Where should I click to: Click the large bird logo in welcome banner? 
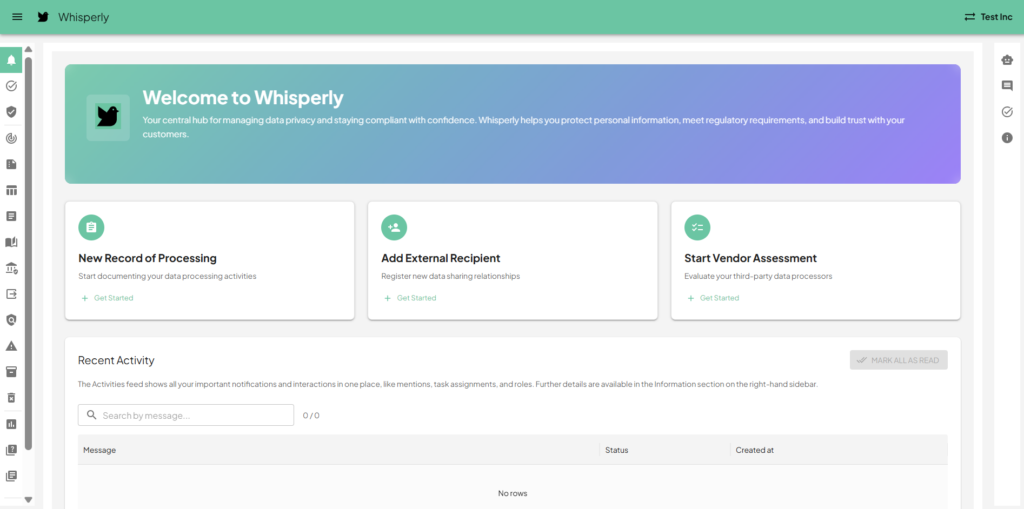108,118
